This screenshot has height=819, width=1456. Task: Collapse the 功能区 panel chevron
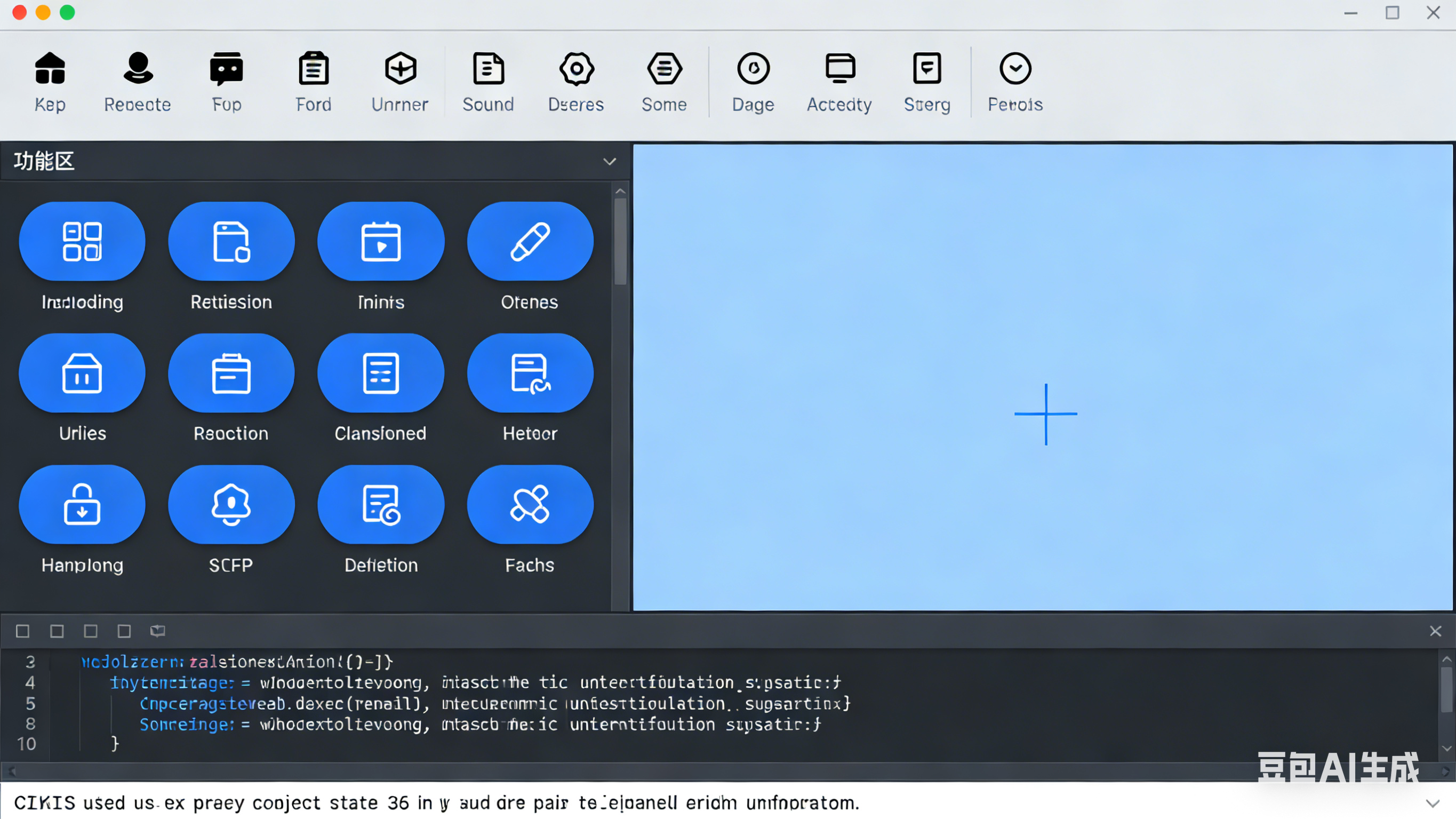(609, 162)
